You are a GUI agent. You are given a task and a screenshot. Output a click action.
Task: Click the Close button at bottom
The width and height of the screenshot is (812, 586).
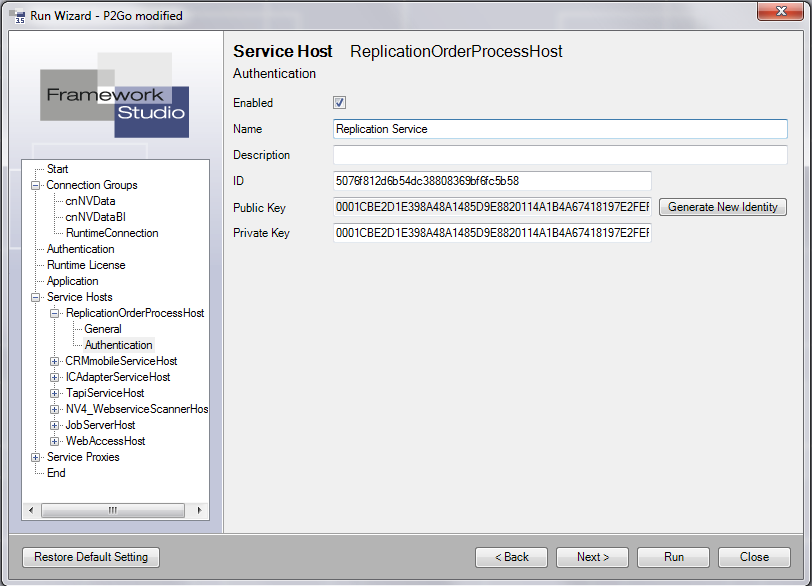click(754, 557)
